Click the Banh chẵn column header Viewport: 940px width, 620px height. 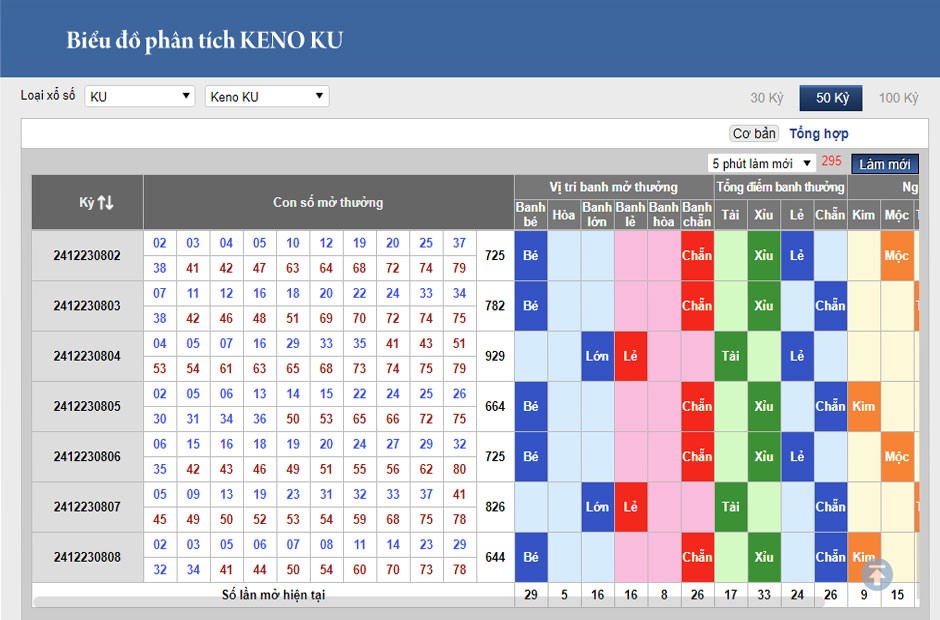(697, 215)
